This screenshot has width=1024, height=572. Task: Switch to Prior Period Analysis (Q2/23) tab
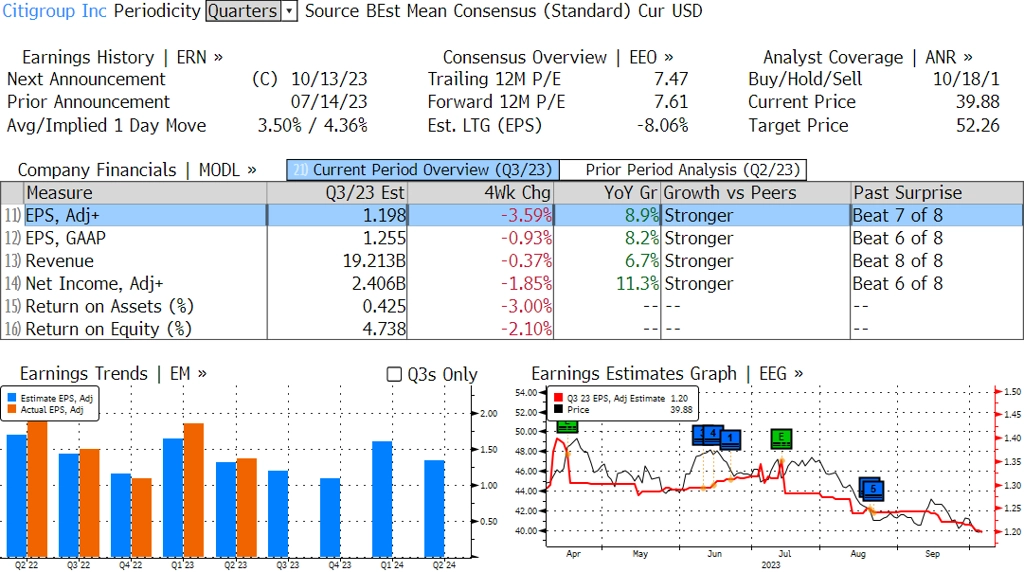[683, 170]
